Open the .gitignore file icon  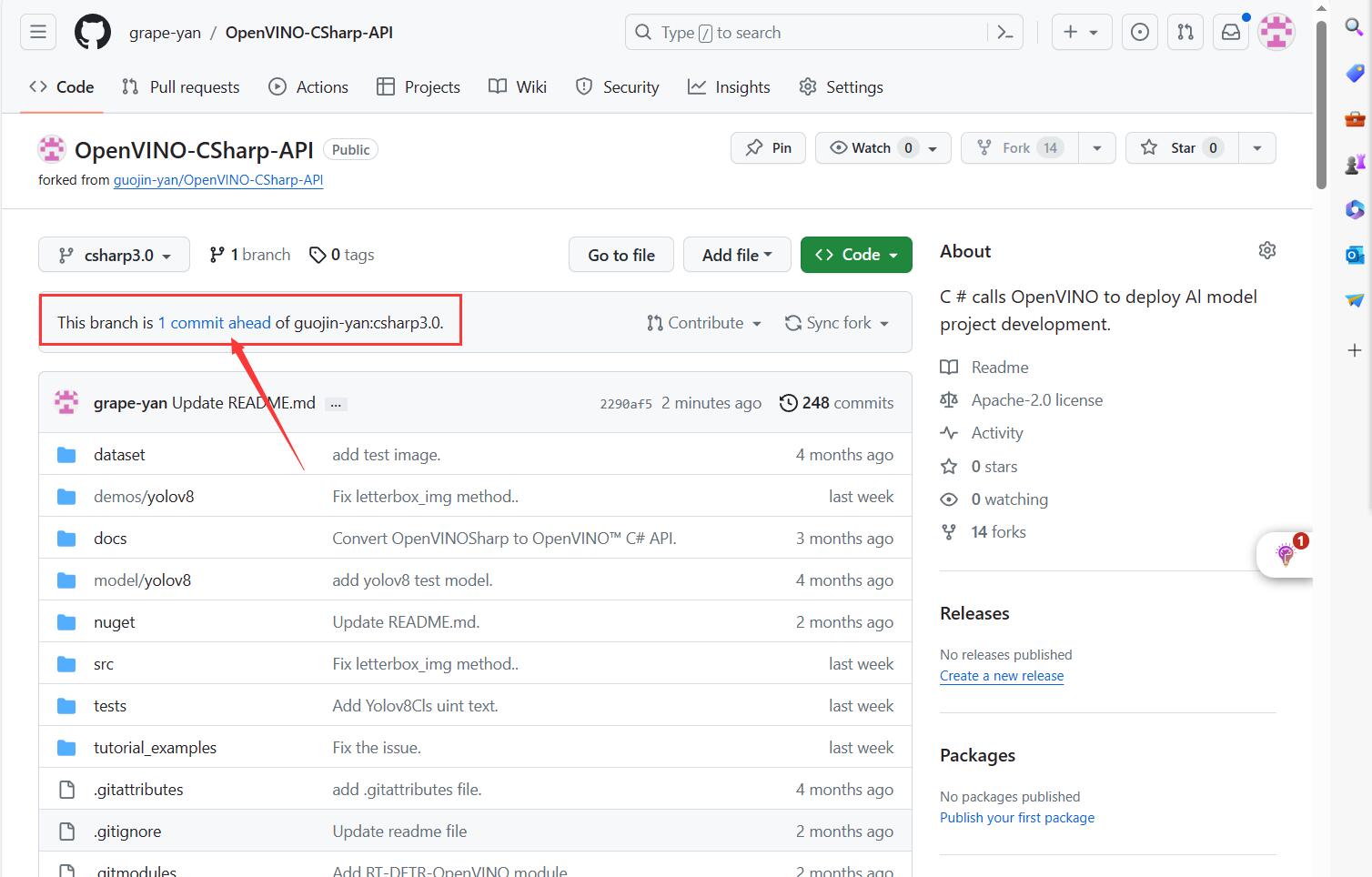pos(66,832)
